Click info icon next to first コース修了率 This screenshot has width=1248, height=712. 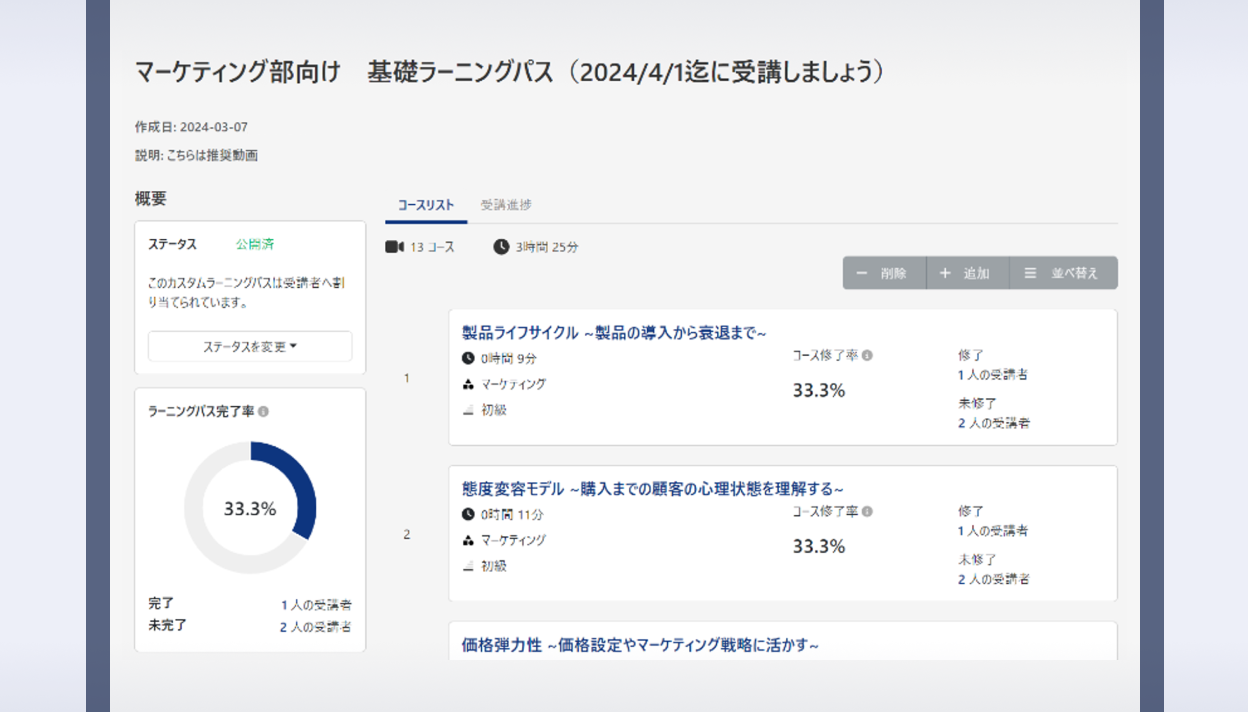click(867, 355)
